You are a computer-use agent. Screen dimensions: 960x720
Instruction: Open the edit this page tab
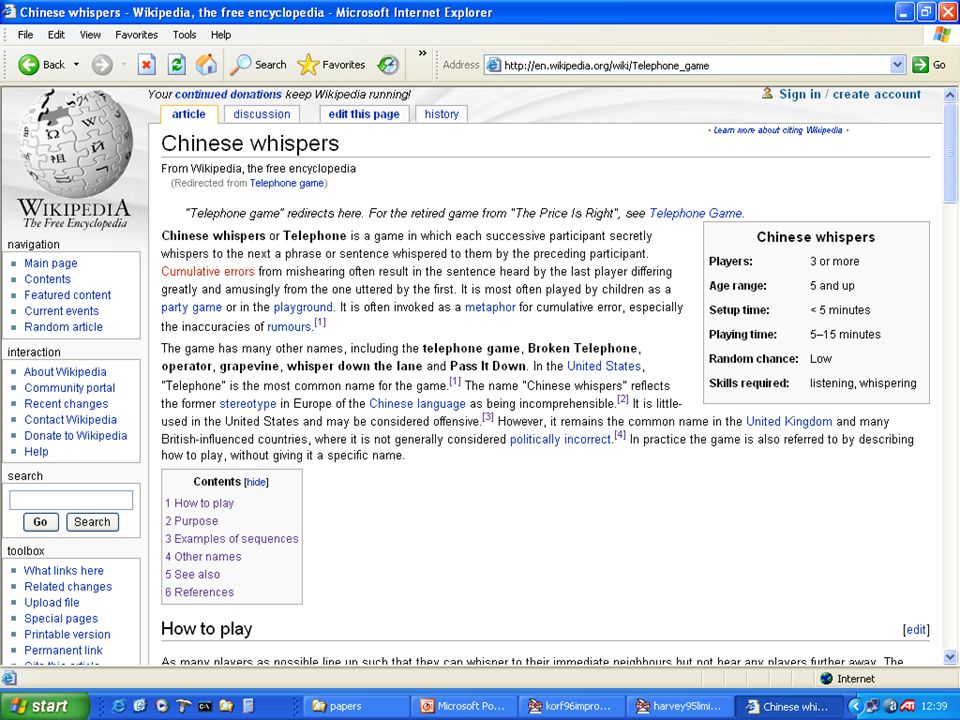[364, 114]
